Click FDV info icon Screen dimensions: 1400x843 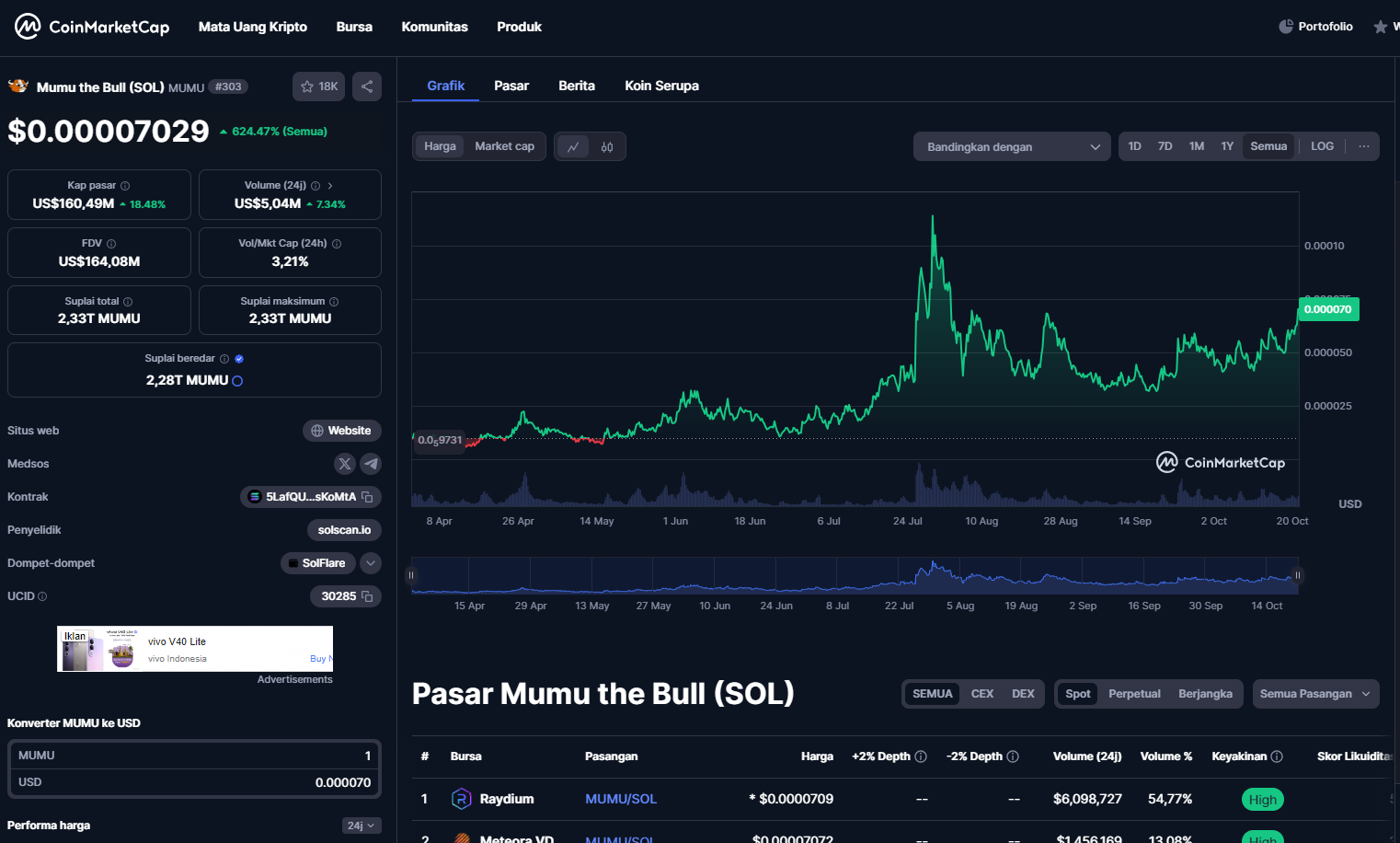[111, 244]
